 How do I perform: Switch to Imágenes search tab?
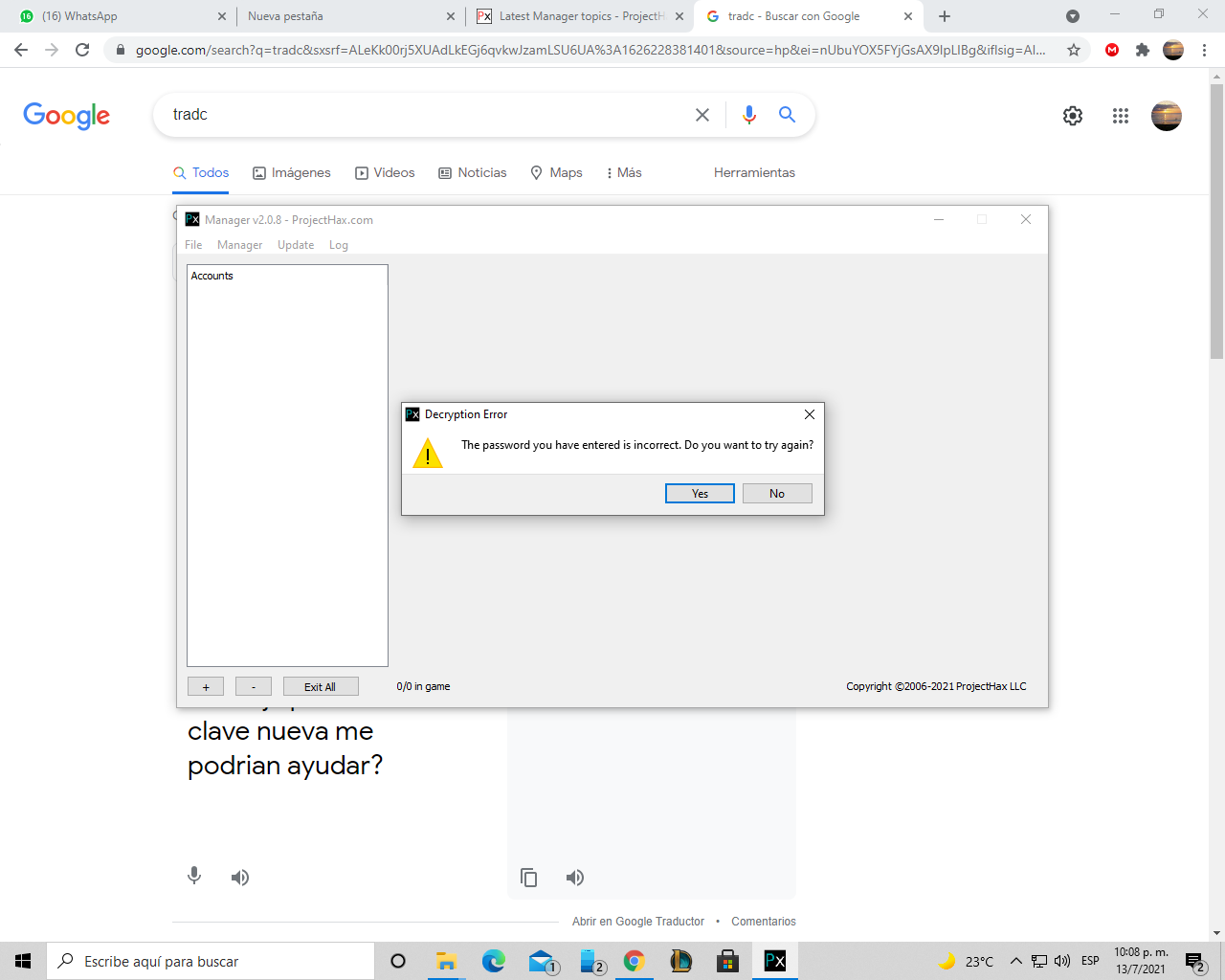(x=292, y=173)
